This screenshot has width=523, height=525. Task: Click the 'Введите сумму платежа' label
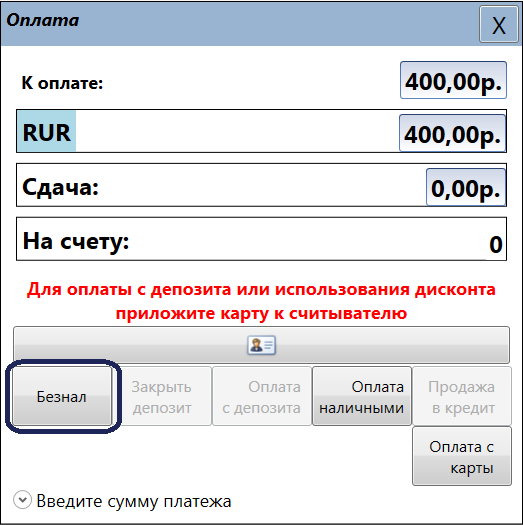pyautogui.click(x=134, y=501)
